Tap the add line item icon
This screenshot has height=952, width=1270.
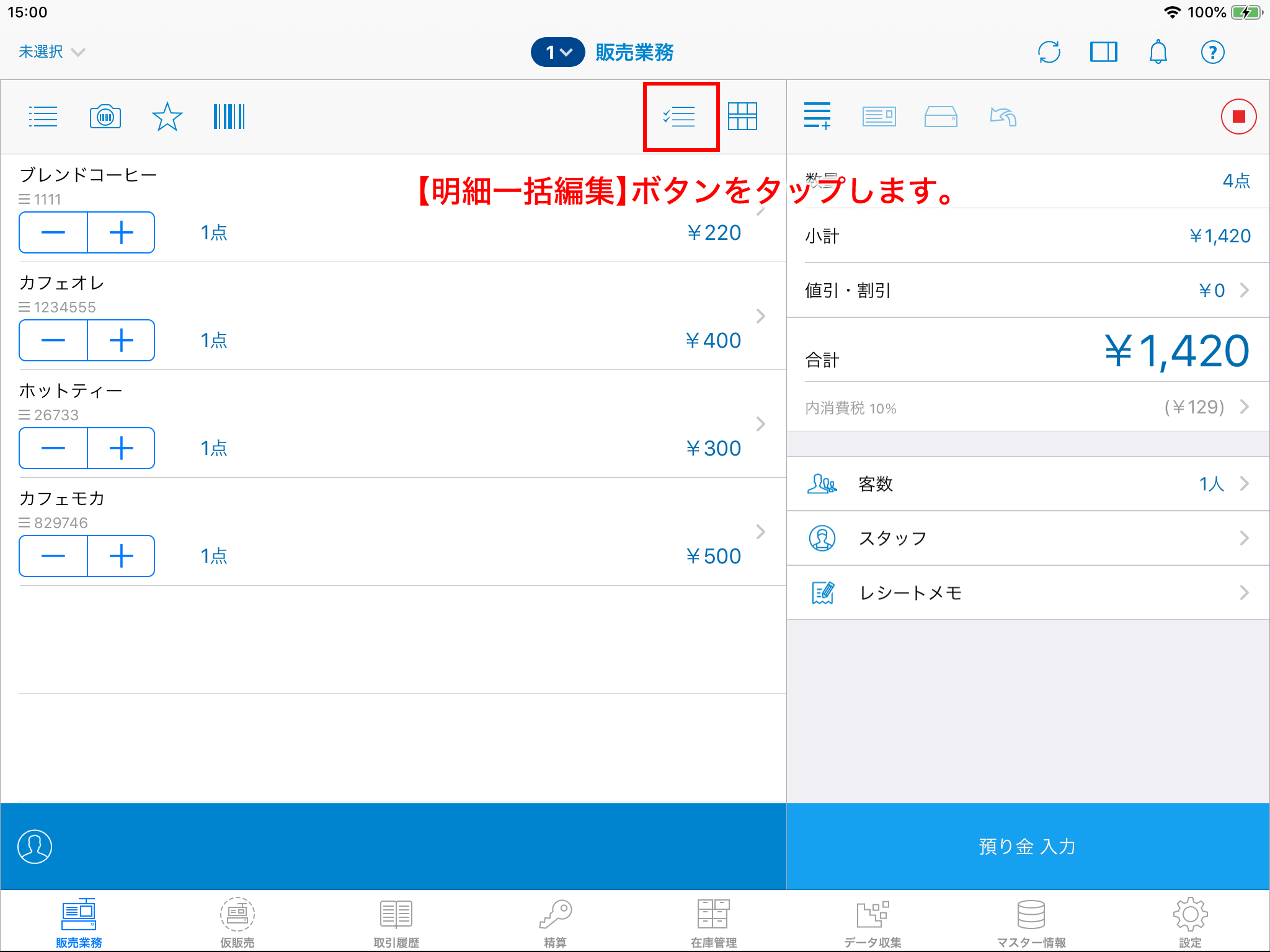[817, 116]
